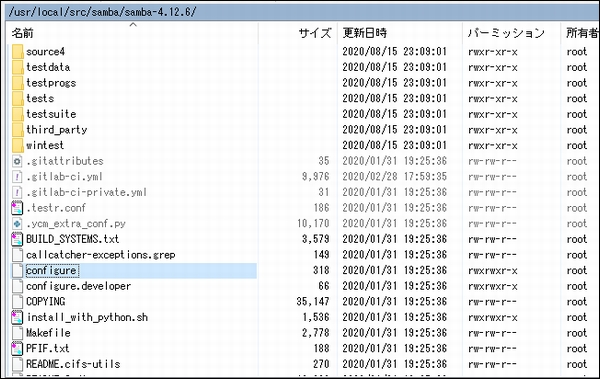Click rw-rw-r-- permission of Makefile row
The width and height of the screenshot is (600, 379).
pos(492,333)
